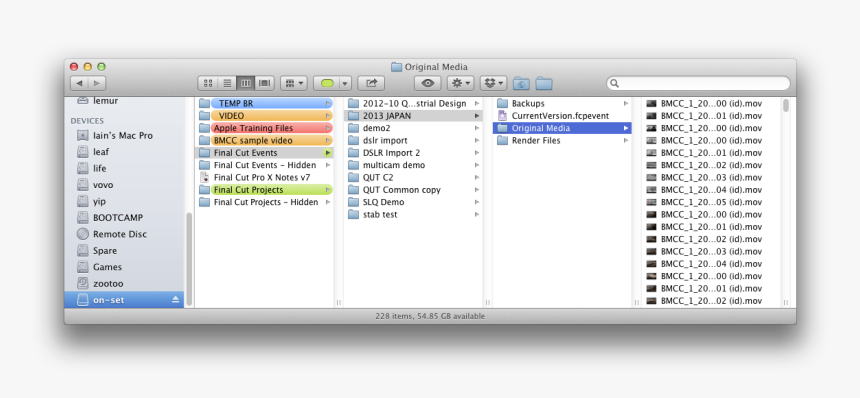This screenshot has height=398, width=860.
Task: Quick Look with the eye icon
Action: [x=428, y=83]
